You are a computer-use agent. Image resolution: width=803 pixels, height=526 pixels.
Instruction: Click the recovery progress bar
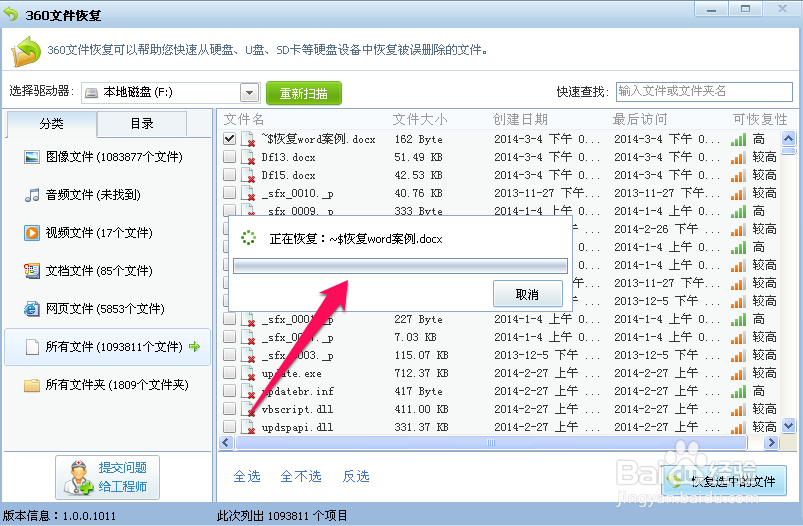[400, 266]
